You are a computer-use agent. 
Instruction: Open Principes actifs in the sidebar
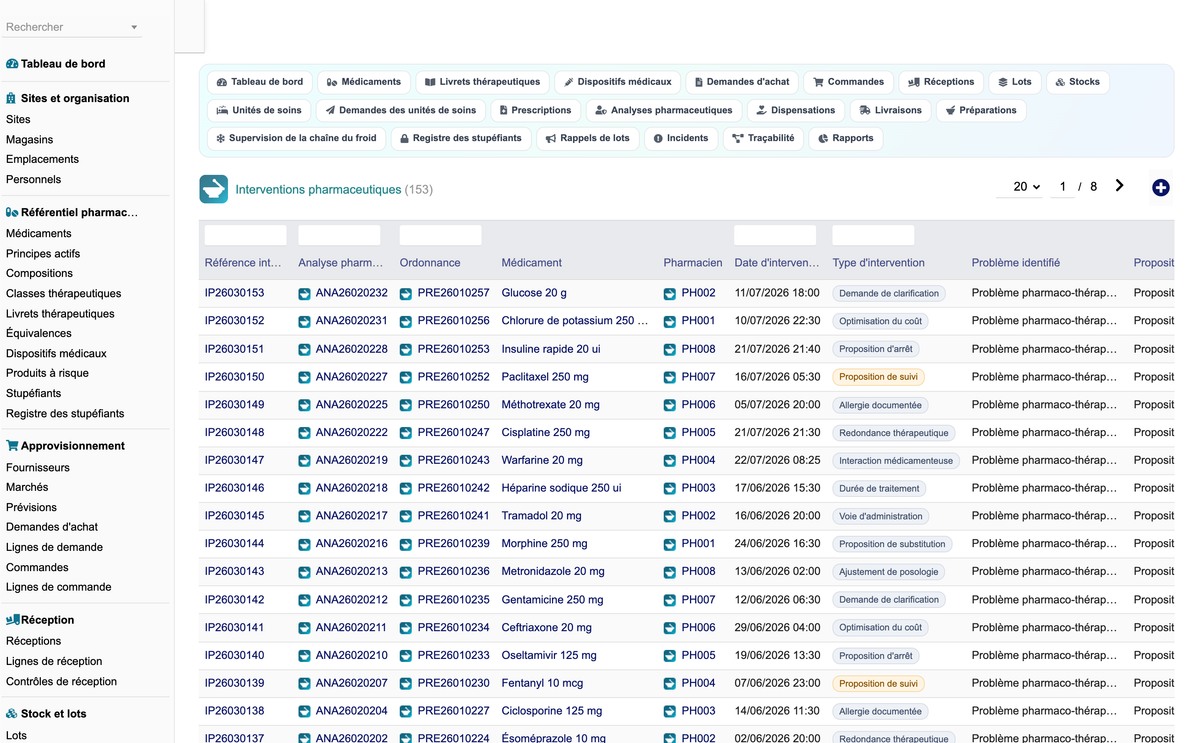(x=43, y=253)
